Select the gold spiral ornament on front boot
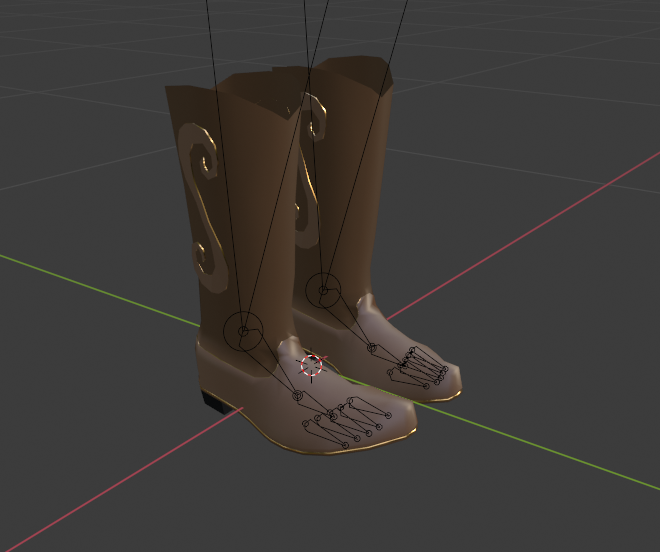Screen dimensions: 660x552 (x=203, y=206)
